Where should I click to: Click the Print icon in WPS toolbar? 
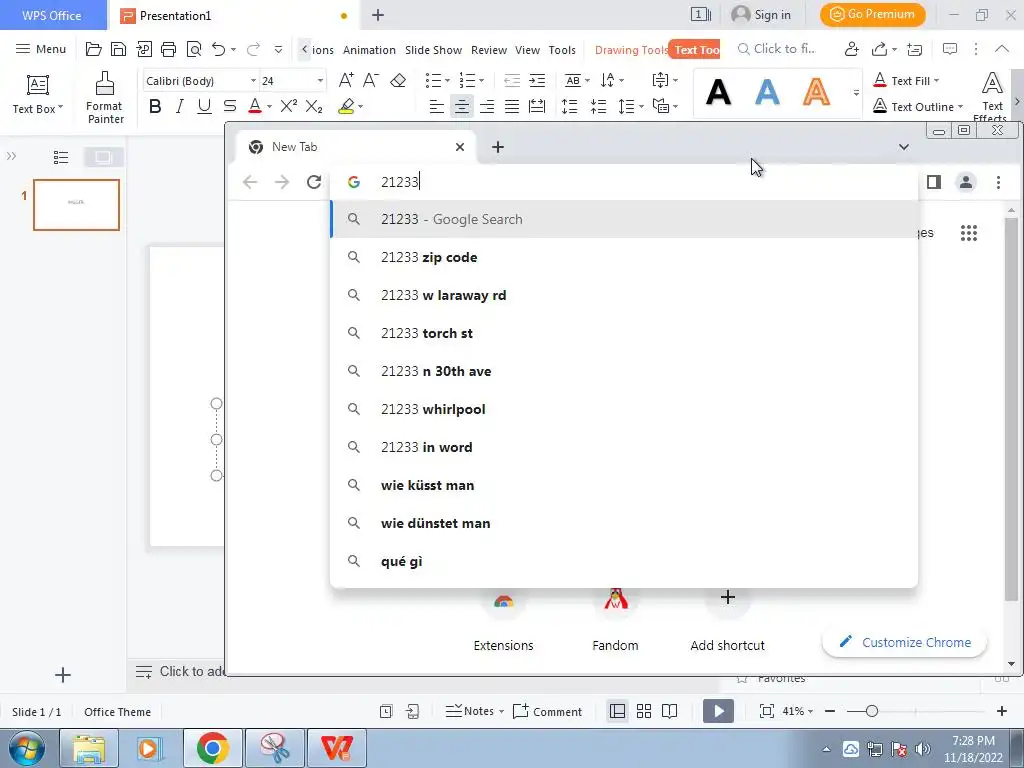click(168, 49)
